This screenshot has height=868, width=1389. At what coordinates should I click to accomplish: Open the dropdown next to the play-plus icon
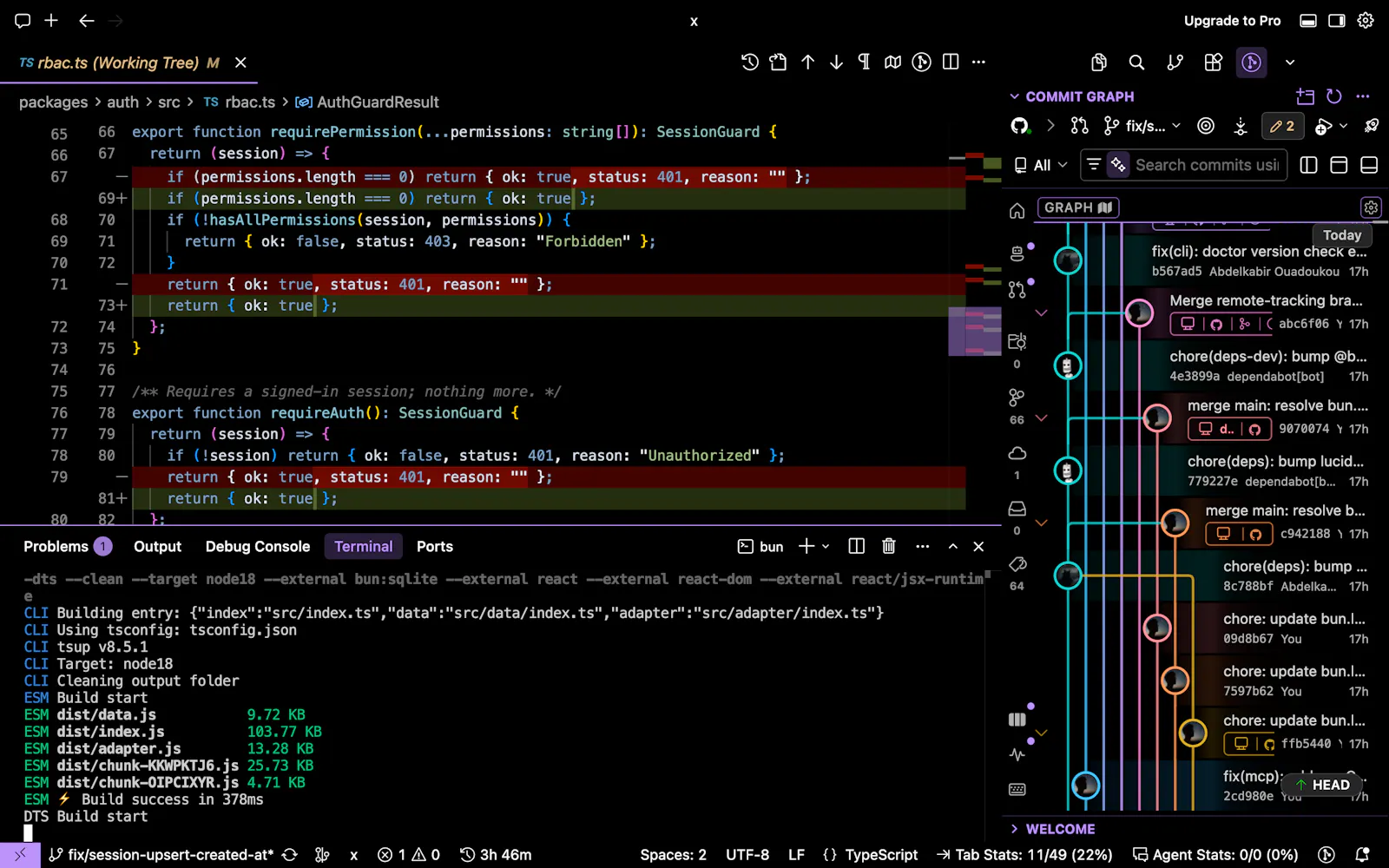(x=1344, y=126)
